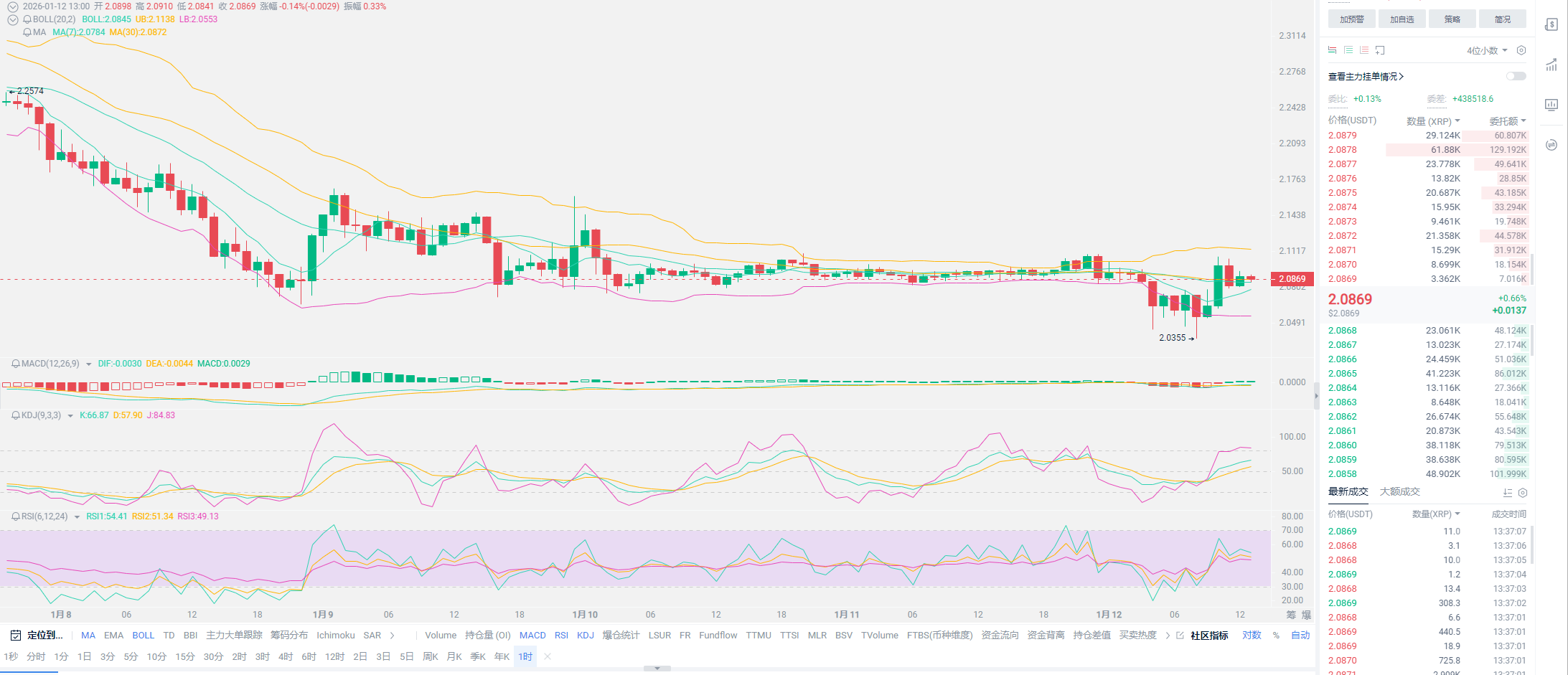Open order book settings hexagon icon

pyautogui.click(x=1521, y=50)
